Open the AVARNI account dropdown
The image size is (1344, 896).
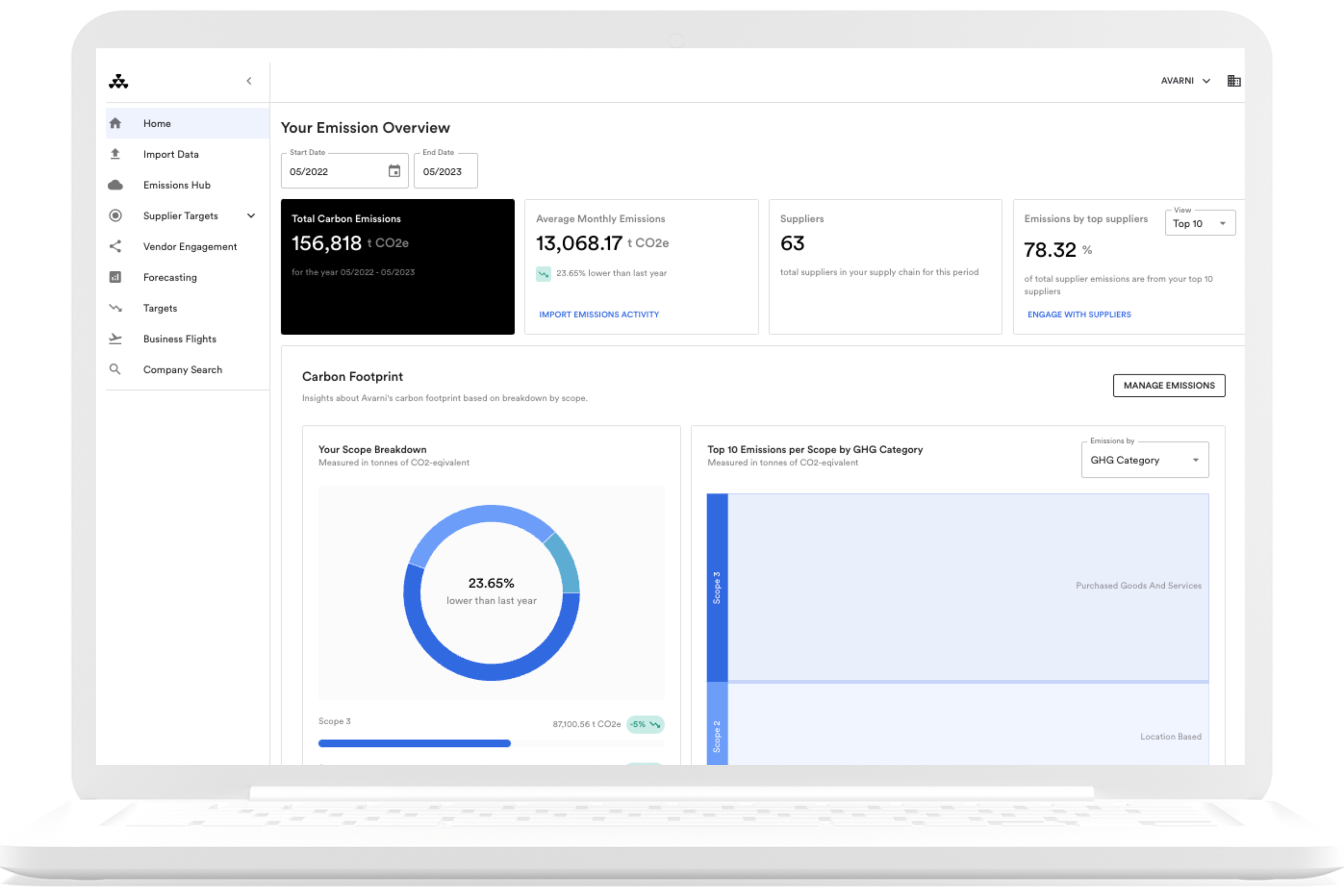(x=1185, y=81)
